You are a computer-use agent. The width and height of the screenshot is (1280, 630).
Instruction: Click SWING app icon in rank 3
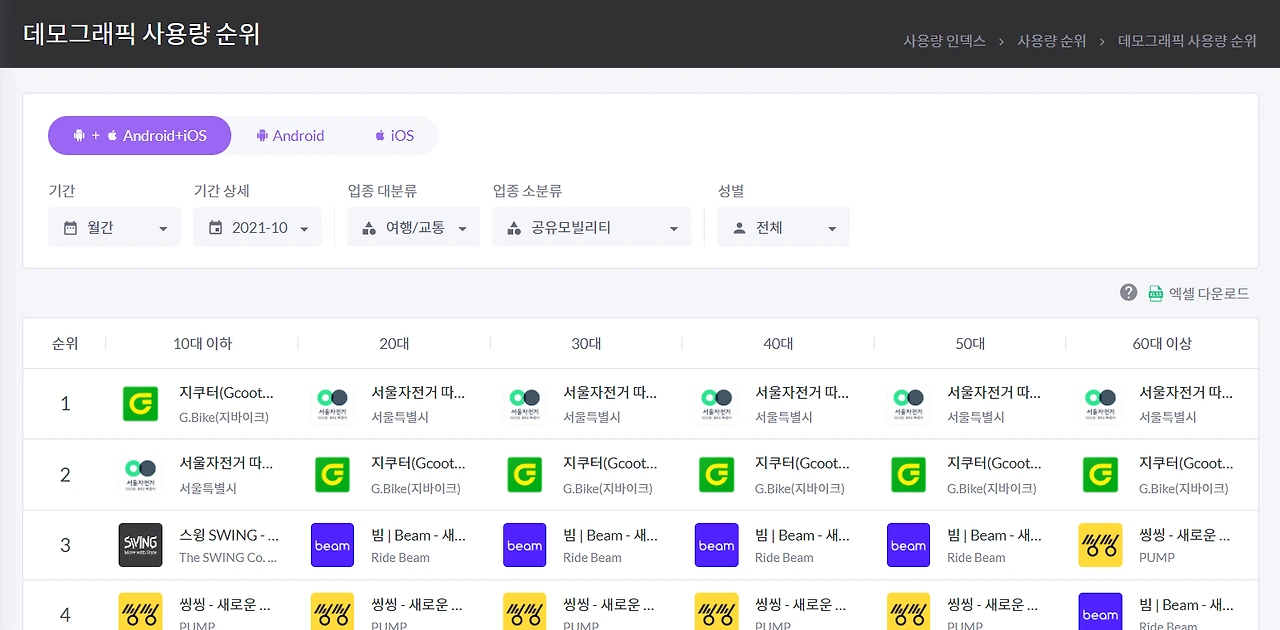click(140, 545)
